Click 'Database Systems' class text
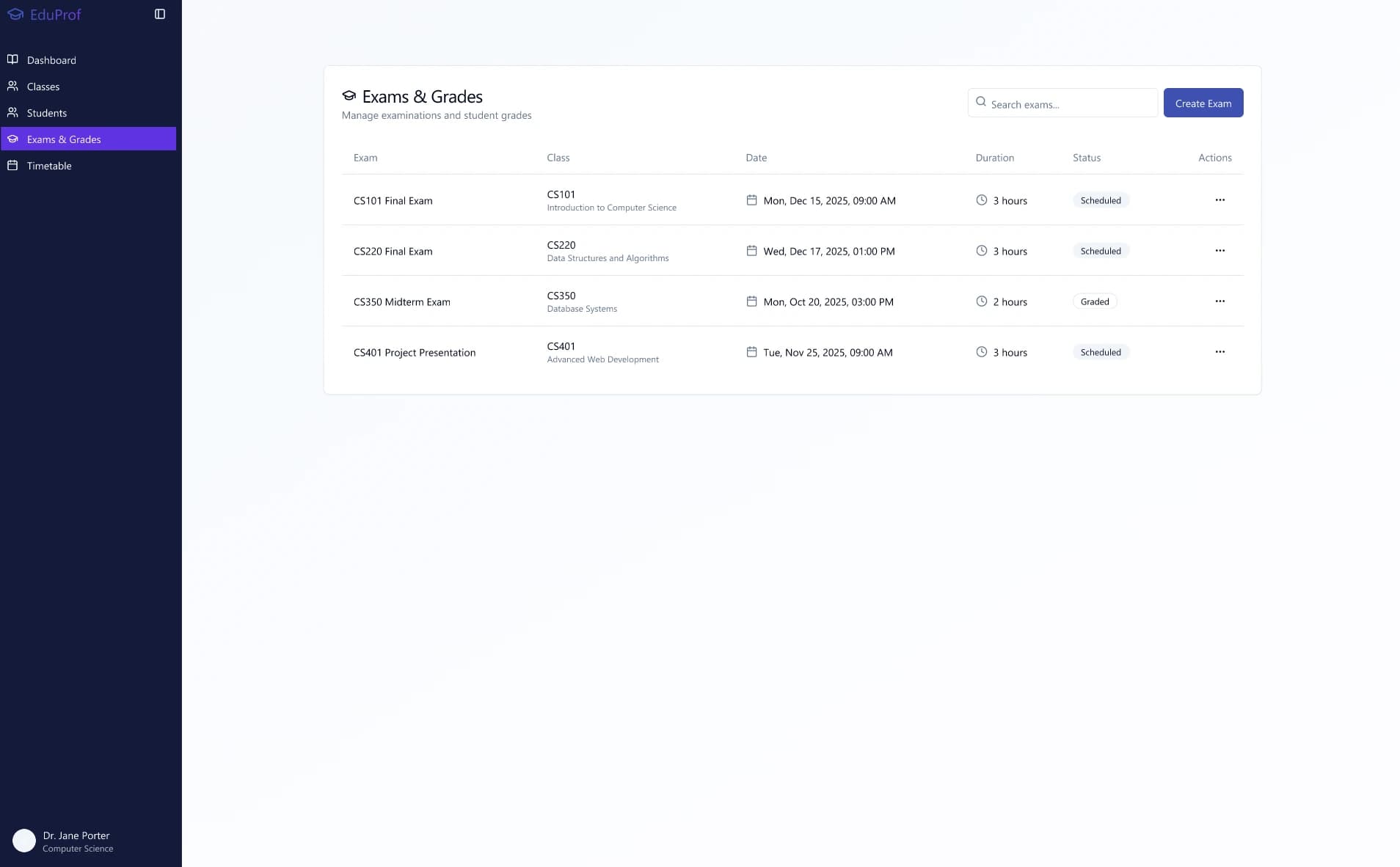The height and width of the screenshot is (867, 1400). pos(582,309)
